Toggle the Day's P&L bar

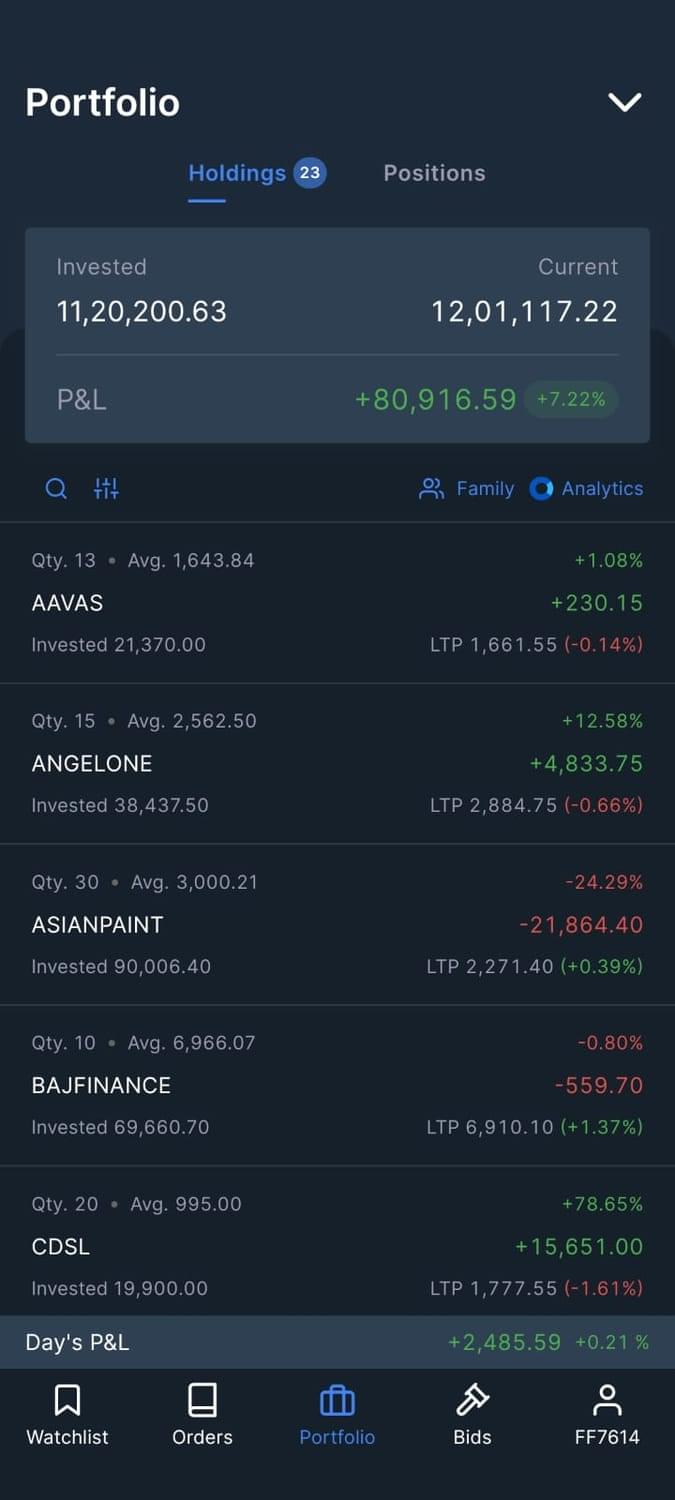[x=337, y=1342]
